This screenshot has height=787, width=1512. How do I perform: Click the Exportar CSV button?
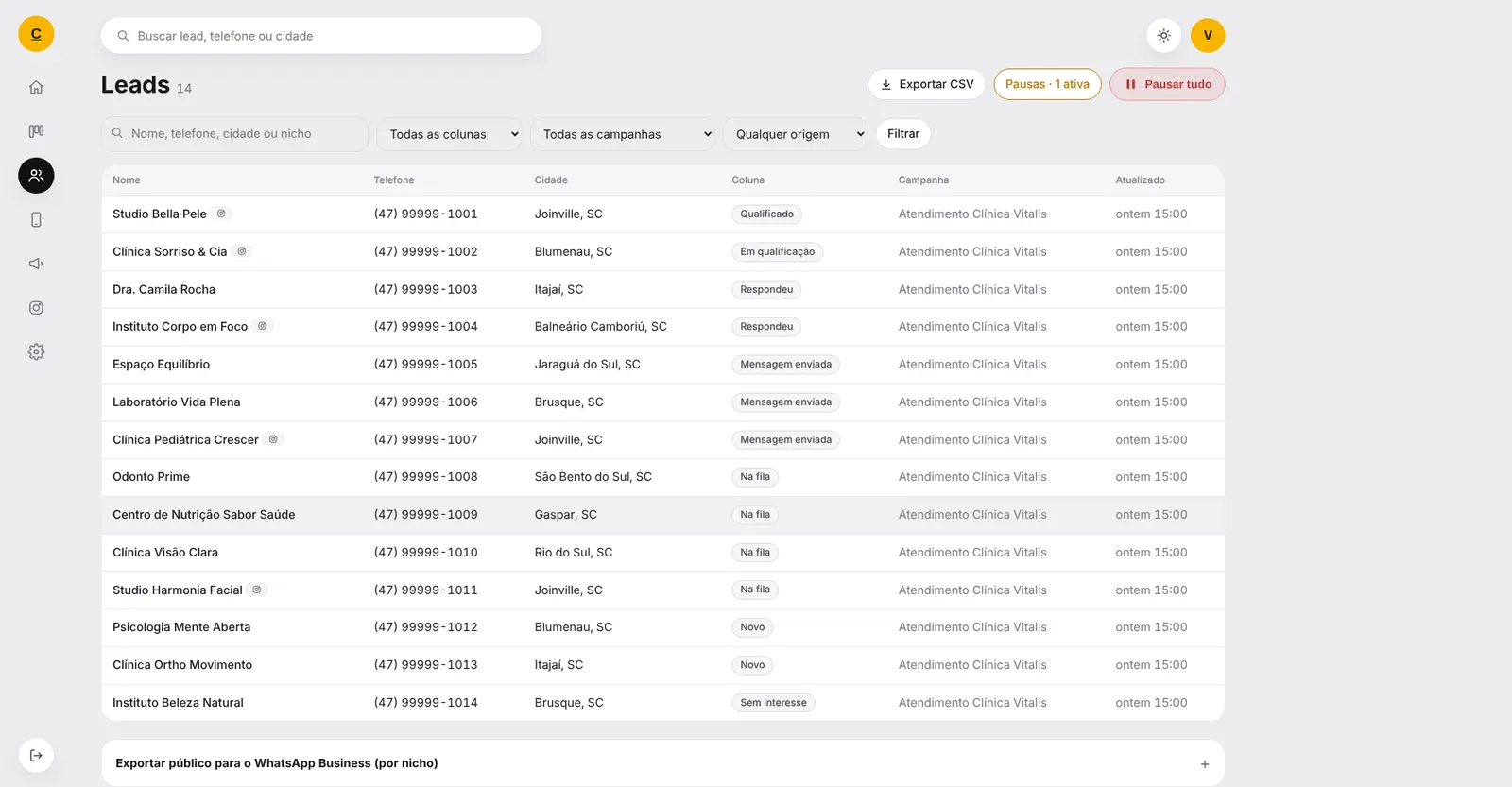tap(927, 84)
